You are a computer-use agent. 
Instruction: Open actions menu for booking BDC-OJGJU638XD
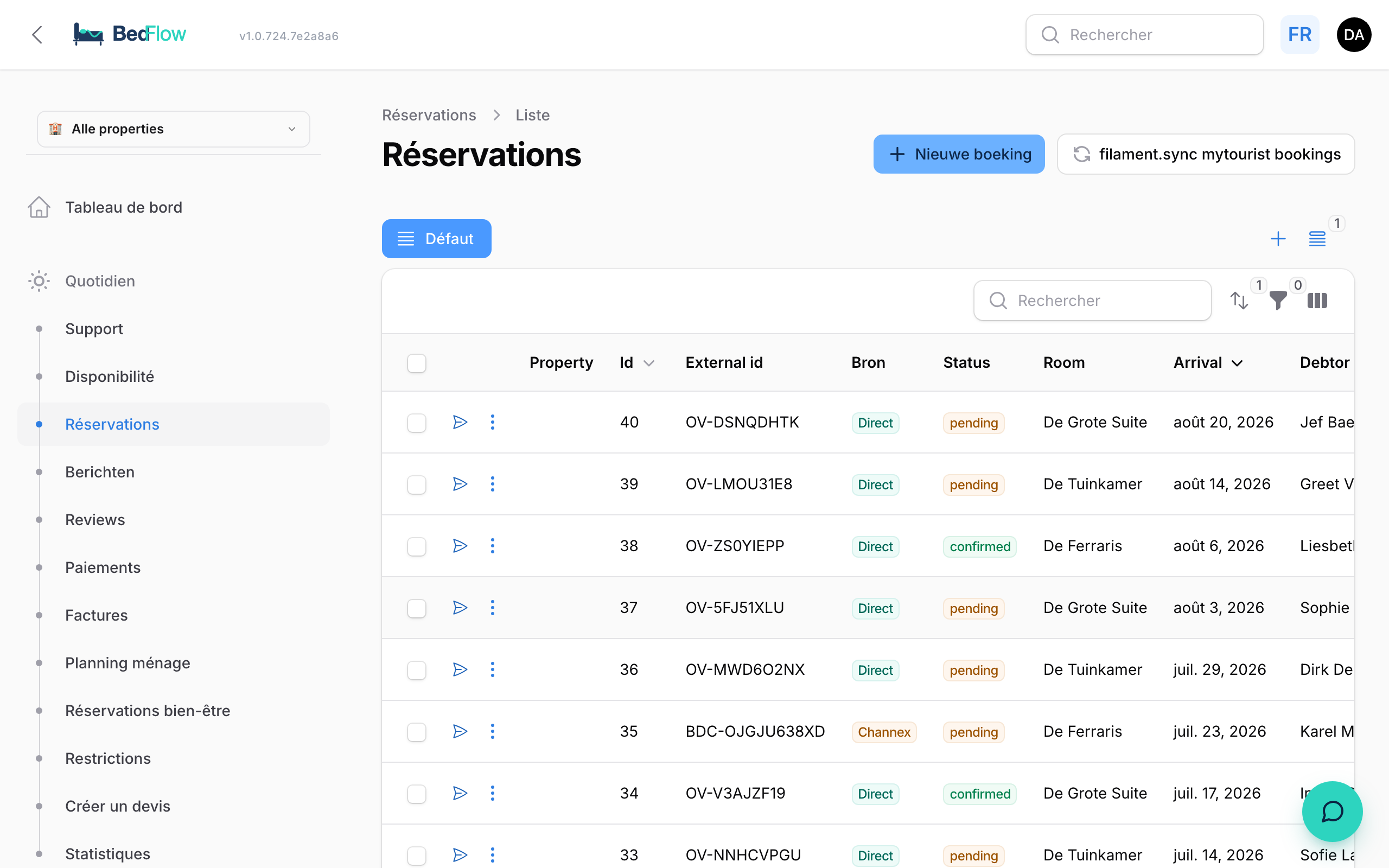[x=493, y=731]
